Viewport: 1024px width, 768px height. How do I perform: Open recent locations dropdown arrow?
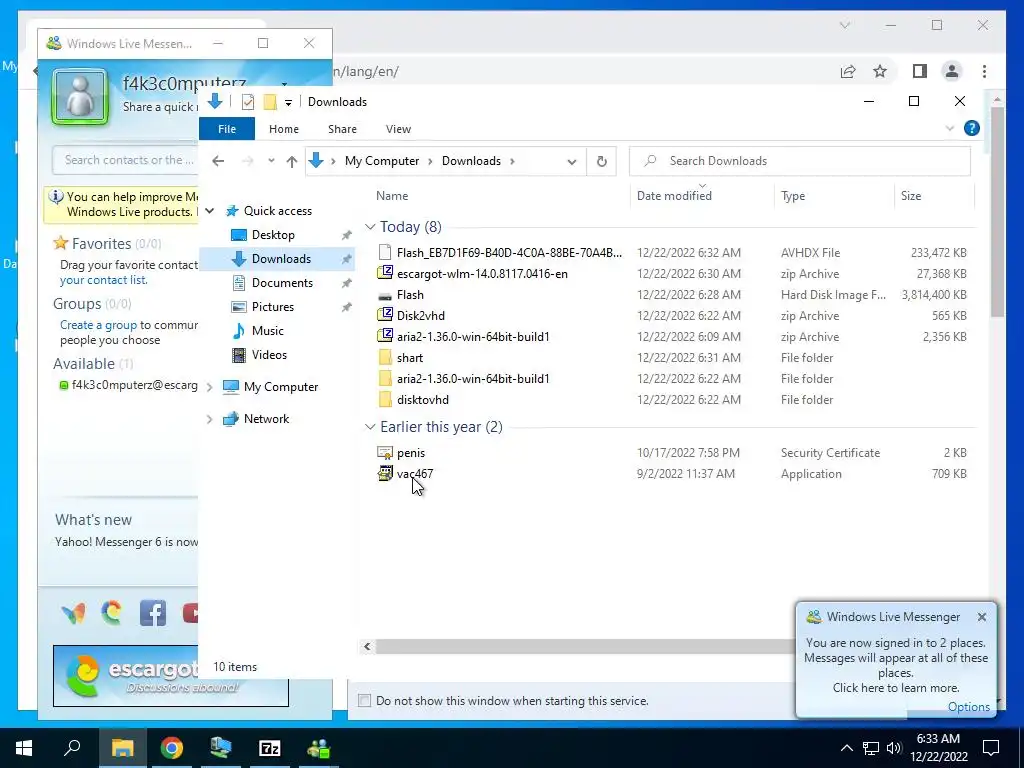[x=270, y=161]
